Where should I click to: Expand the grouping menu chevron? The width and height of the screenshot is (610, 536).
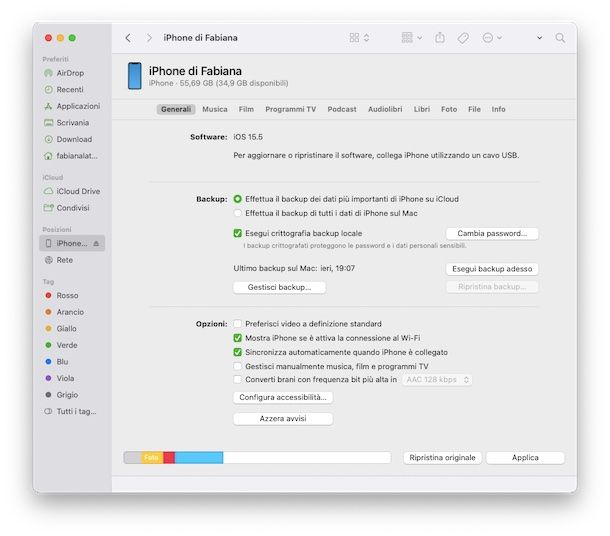[419, 38]
